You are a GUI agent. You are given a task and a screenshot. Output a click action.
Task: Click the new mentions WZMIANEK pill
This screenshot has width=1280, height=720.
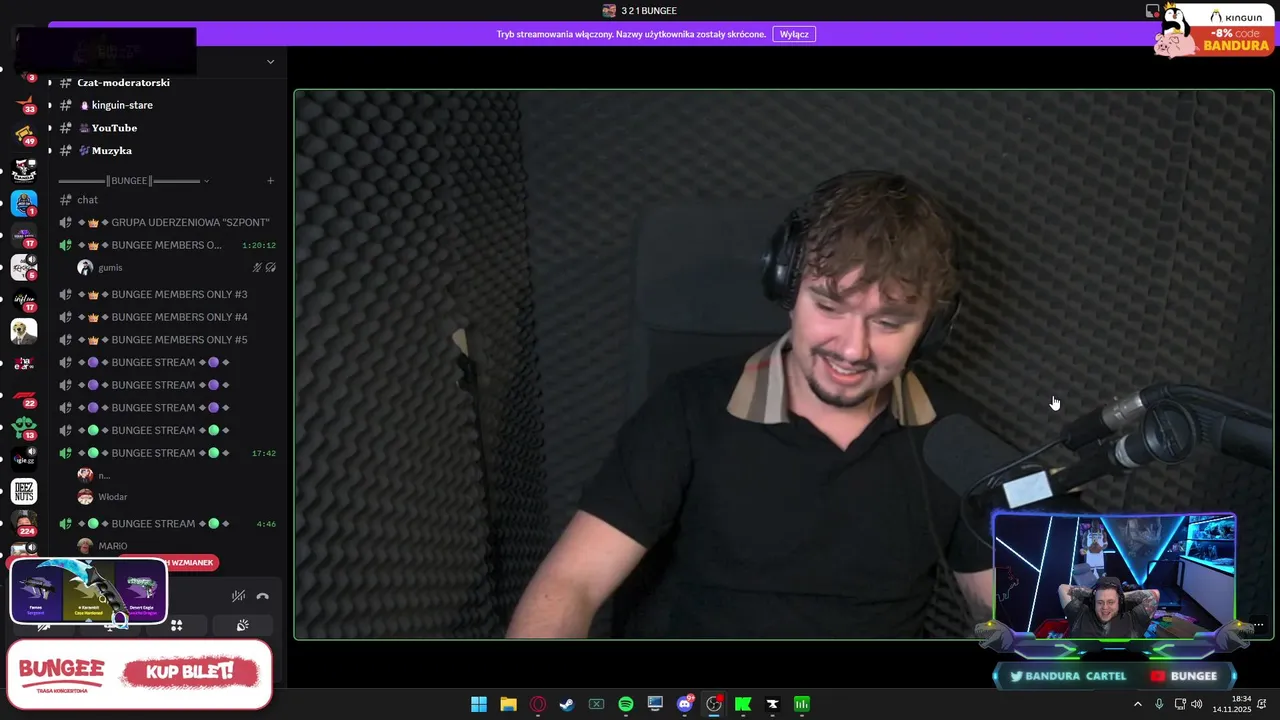[x=190, y=563]
